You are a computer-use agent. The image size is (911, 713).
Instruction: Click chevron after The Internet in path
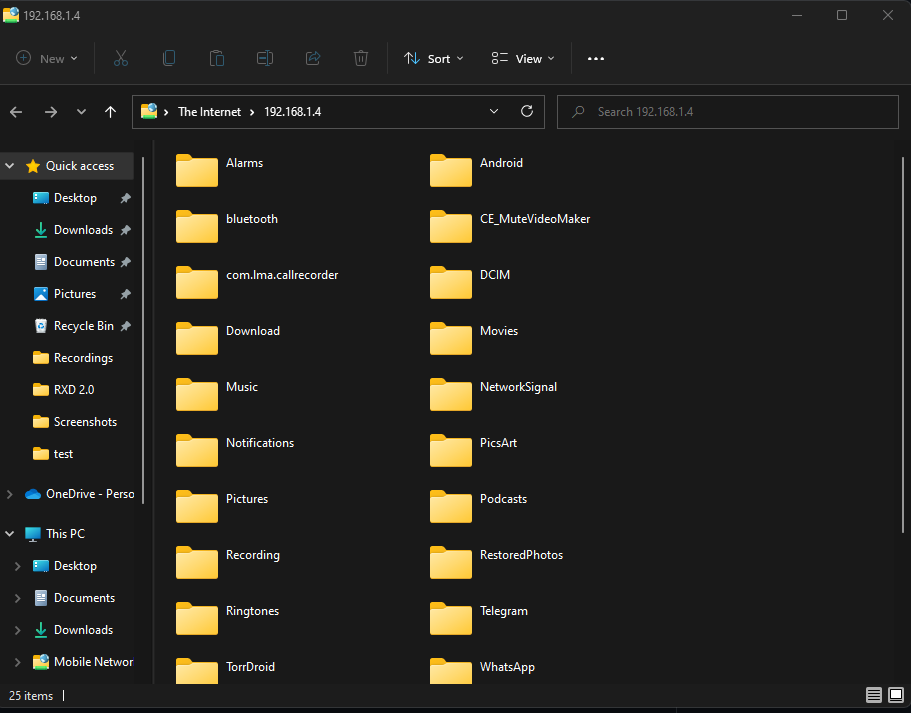click(x=252, y=112)
